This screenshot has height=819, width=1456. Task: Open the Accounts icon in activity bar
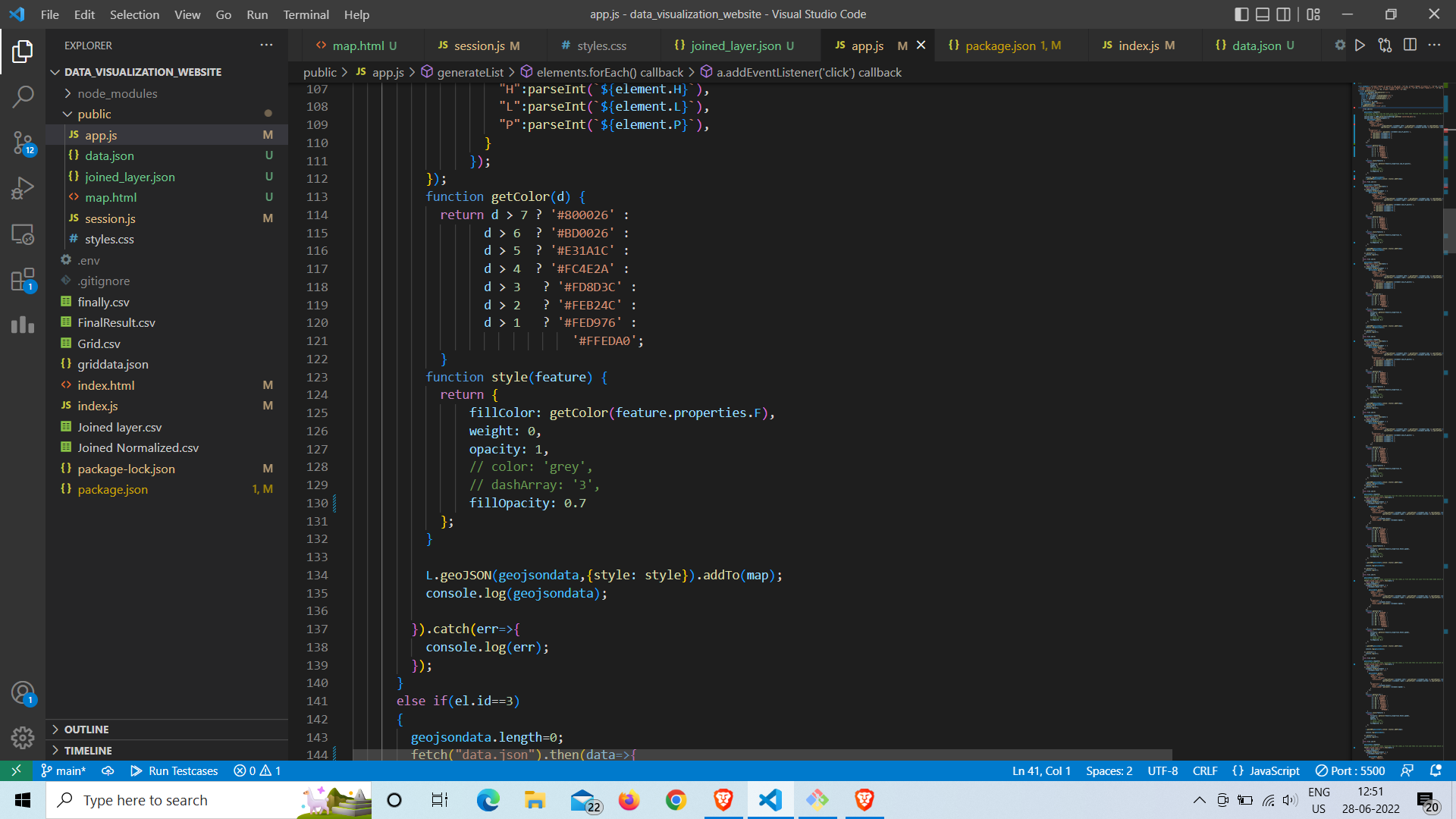point(23,692)
